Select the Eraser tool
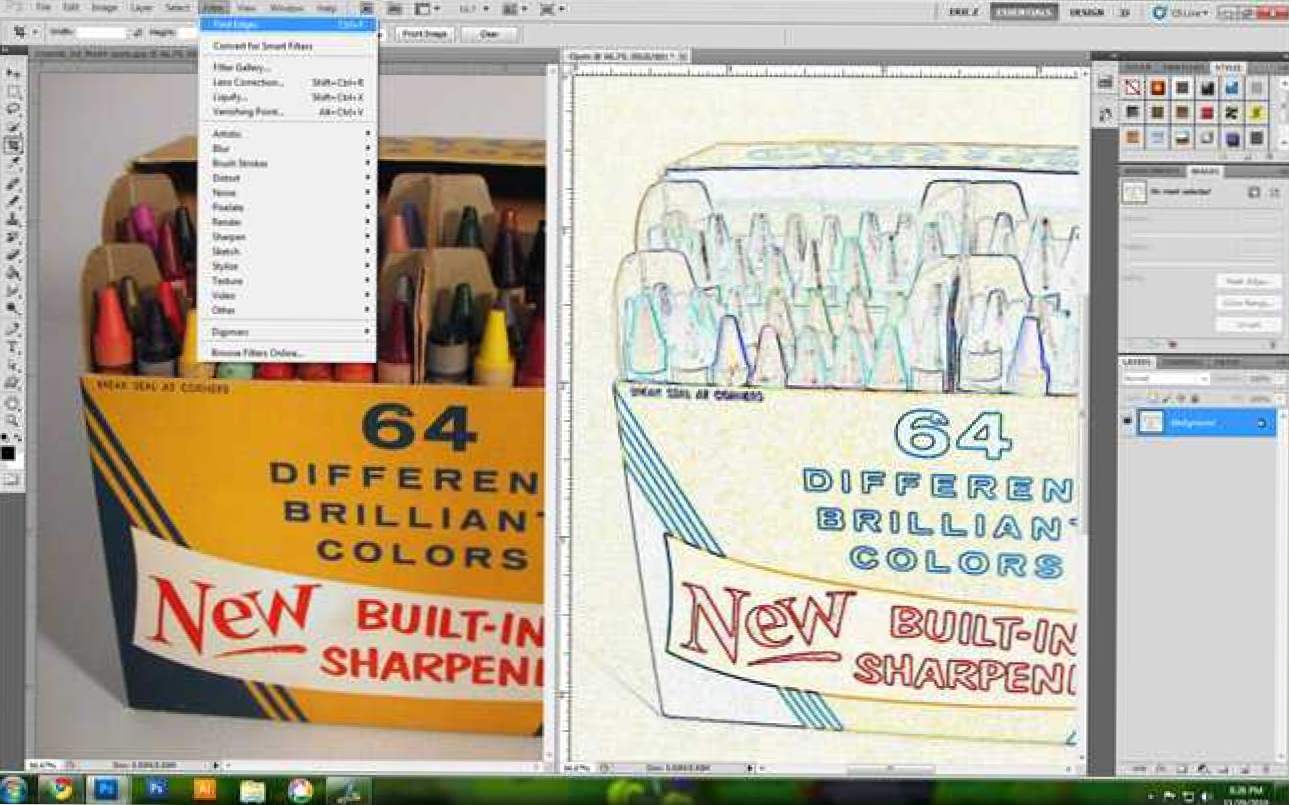The image size is (1289, 805). coord(13,255)
